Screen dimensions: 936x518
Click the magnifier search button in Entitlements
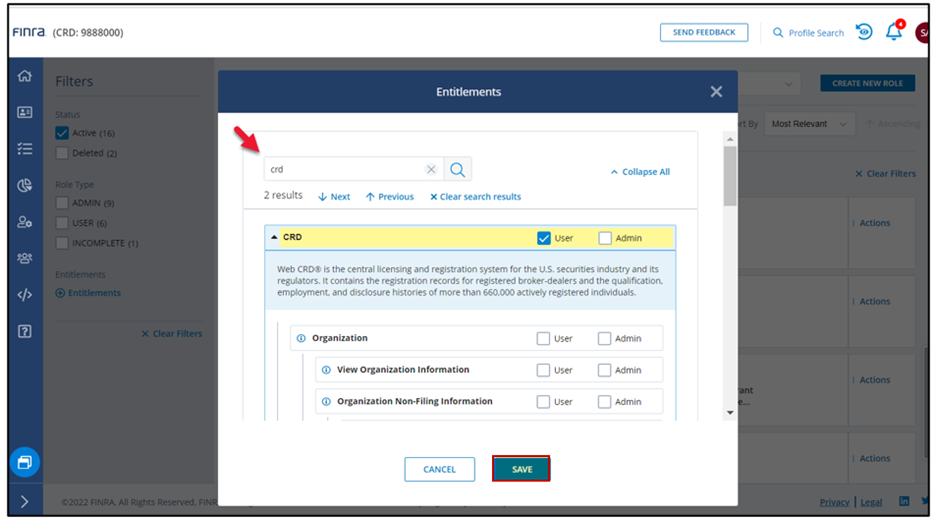[x=456, y=169]
